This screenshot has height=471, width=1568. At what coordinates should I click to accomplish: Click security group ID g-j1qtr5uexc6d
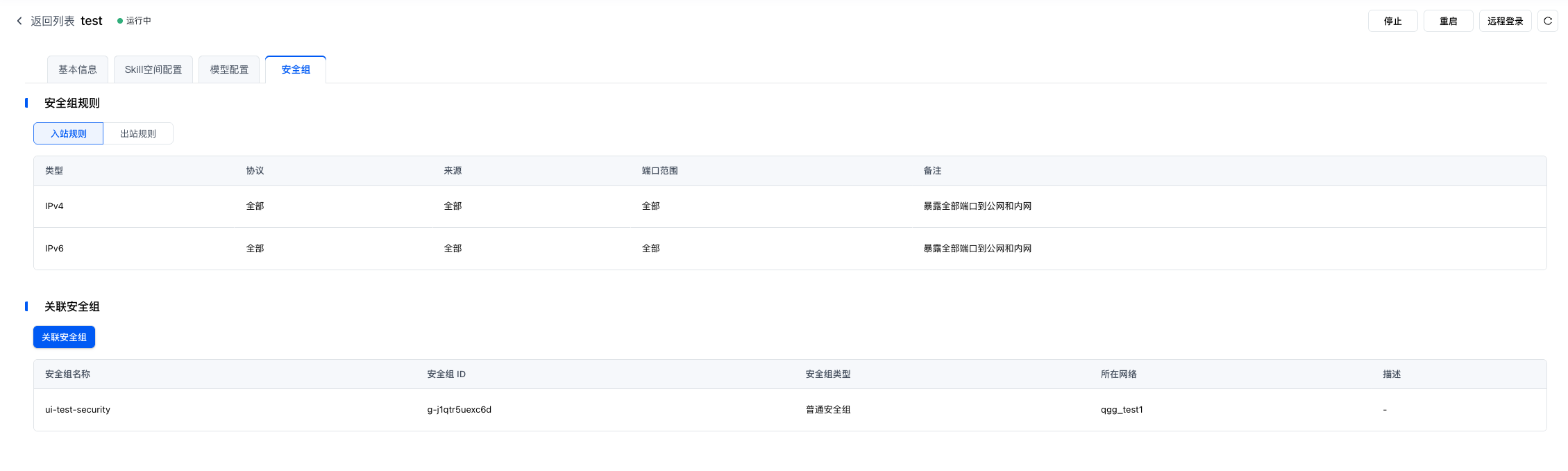459,410
